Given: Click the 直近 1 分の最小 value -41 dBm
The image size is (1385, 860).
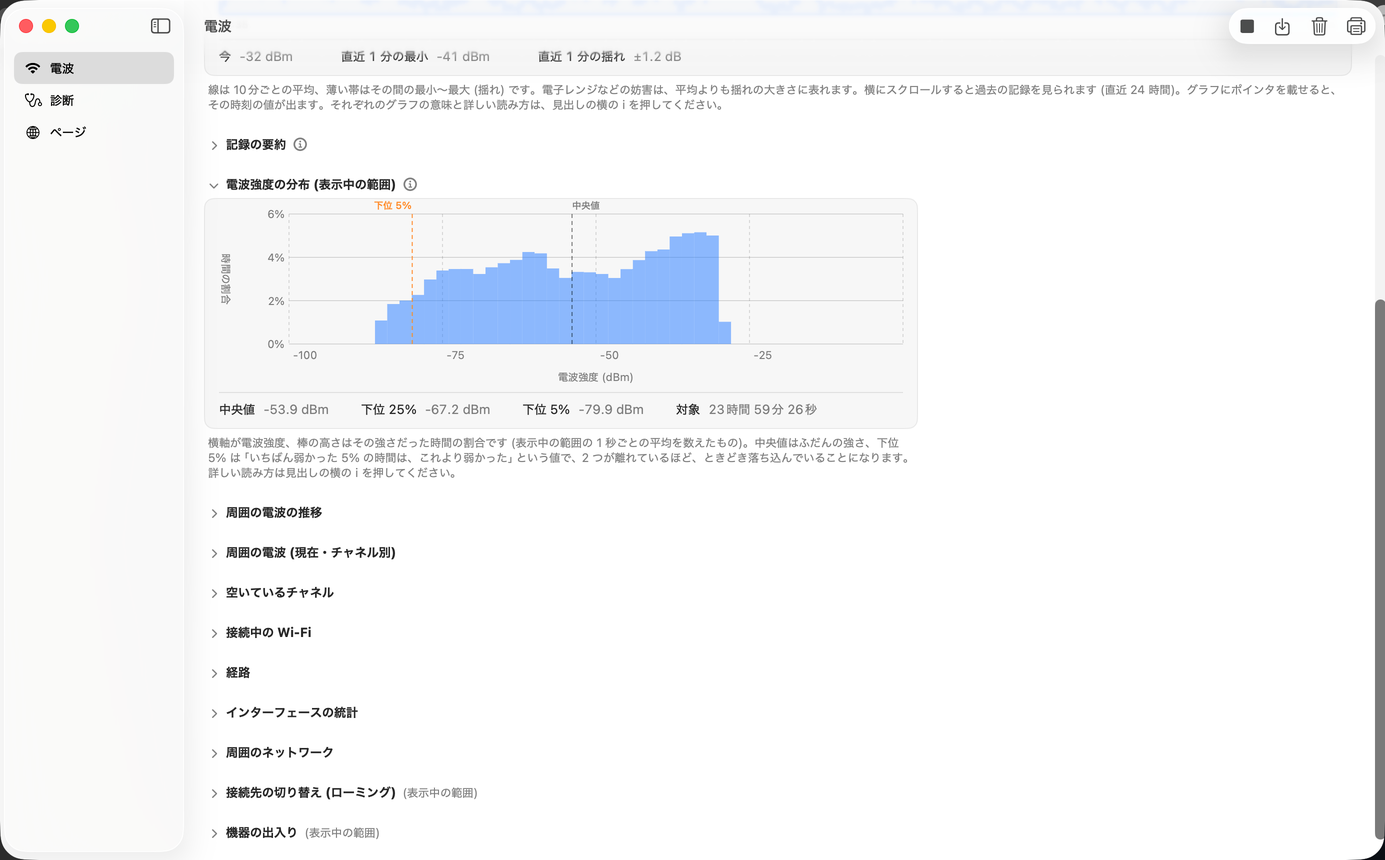Looking at the screenshot, I should coord(463,57).
